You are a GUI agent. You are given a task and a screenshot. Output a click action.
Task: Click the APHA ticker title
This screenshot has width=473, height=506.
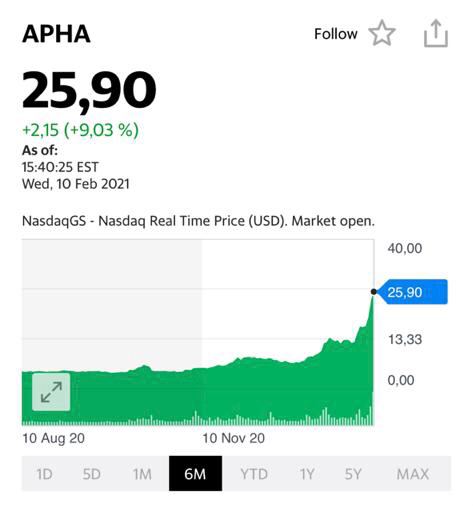click(x=56, y=34)
